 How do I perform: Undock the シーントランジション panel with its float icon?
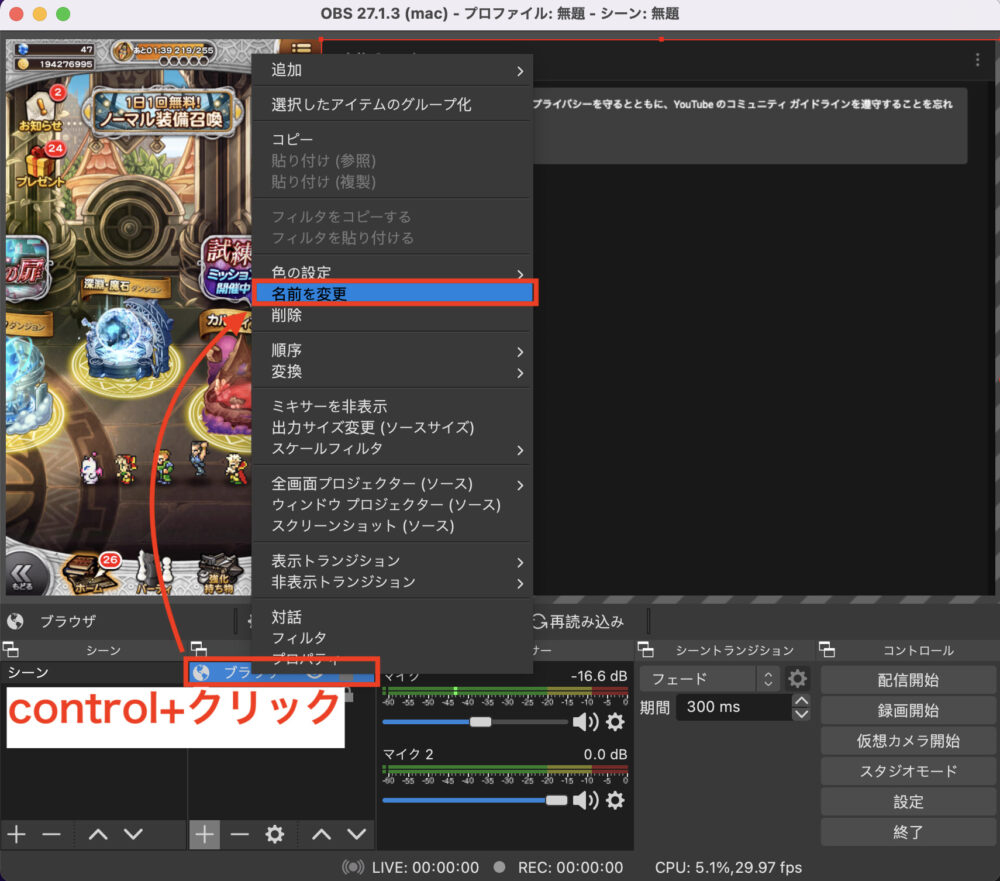pyautogui.click(x=645, y=649)
